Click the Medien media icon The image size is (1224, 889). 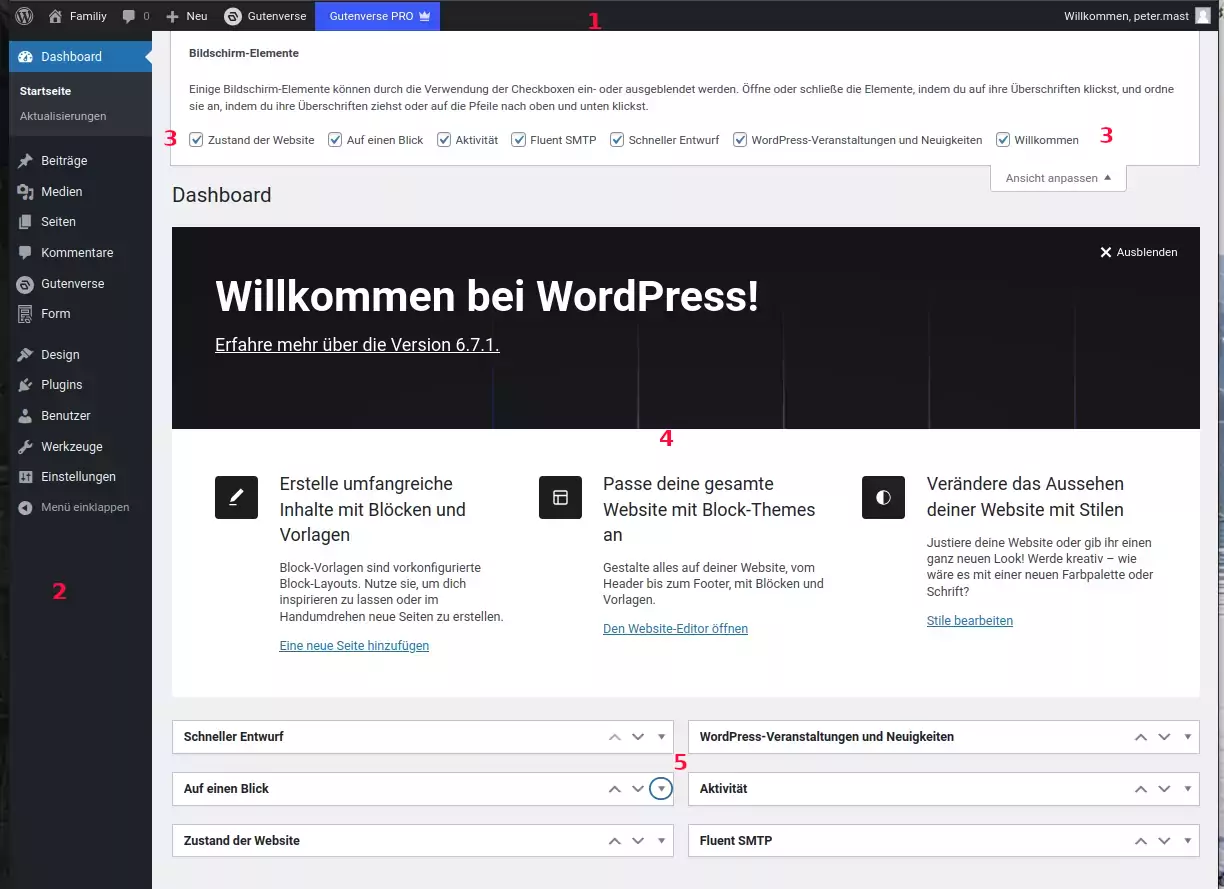pos(26,192)
